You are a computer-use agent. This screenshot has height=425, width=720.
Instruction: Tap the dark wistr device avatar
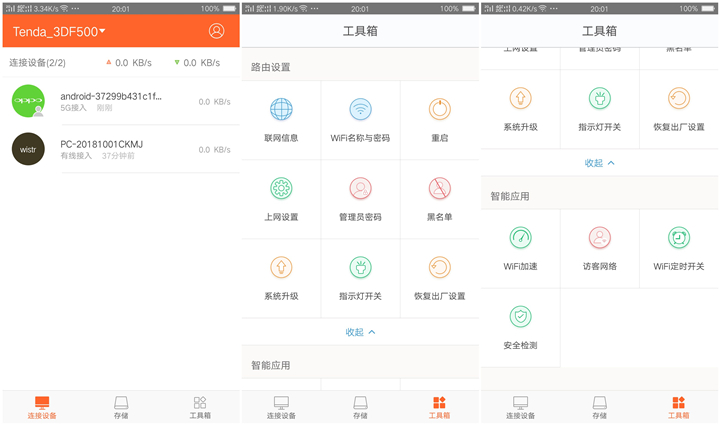(28, 149)
